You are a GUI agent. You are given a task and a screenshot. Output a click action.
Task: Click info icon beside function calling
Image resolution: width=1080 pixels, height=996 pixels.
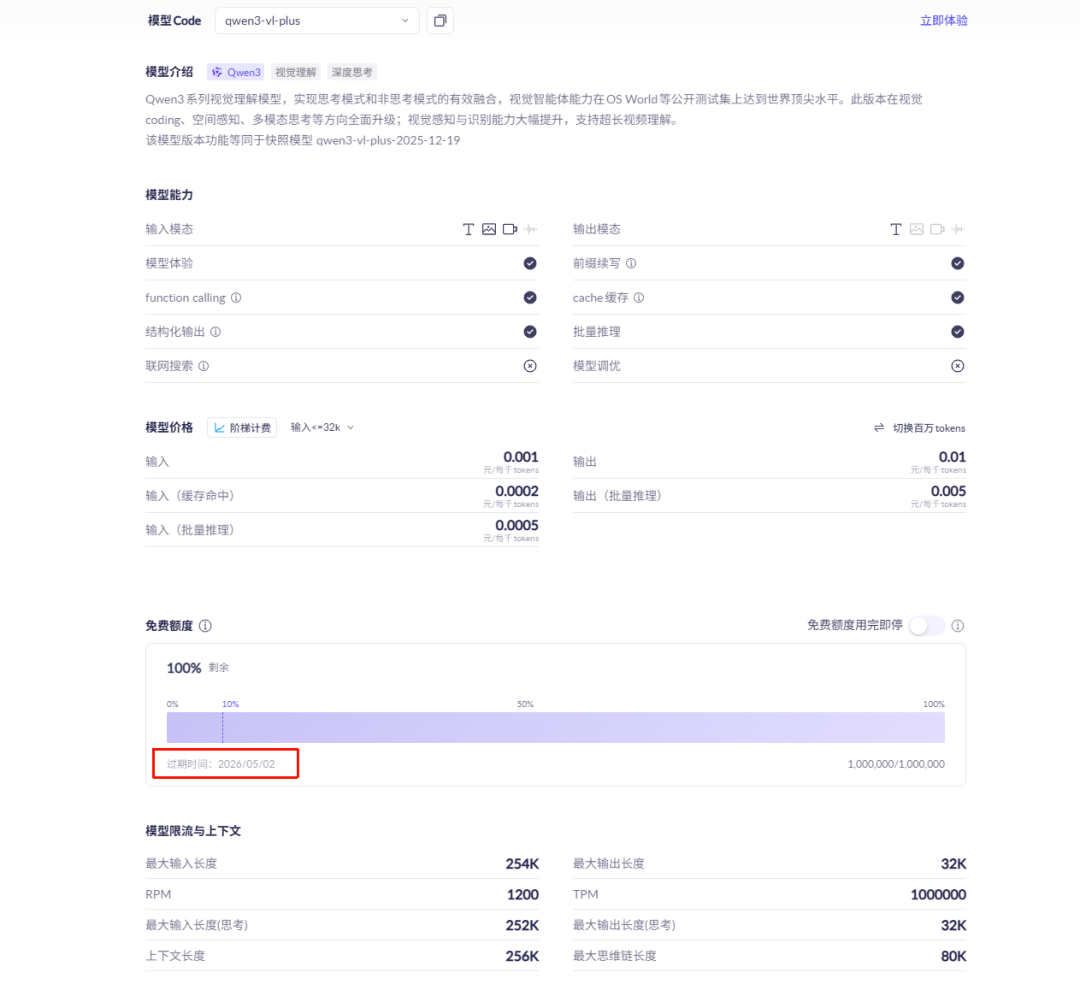click(236, 298)
